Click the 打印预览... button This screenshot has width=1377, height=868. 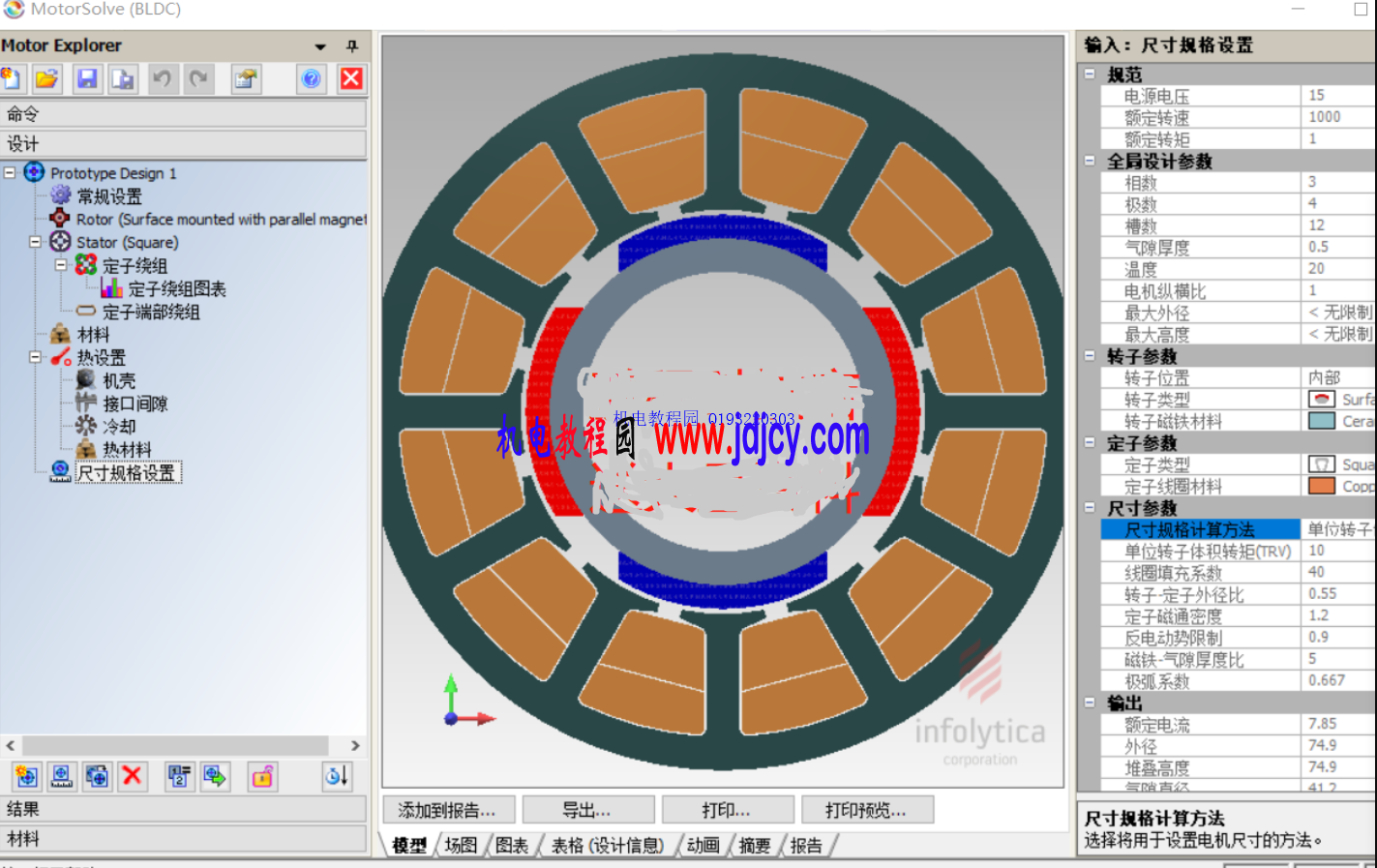[867, 810]
